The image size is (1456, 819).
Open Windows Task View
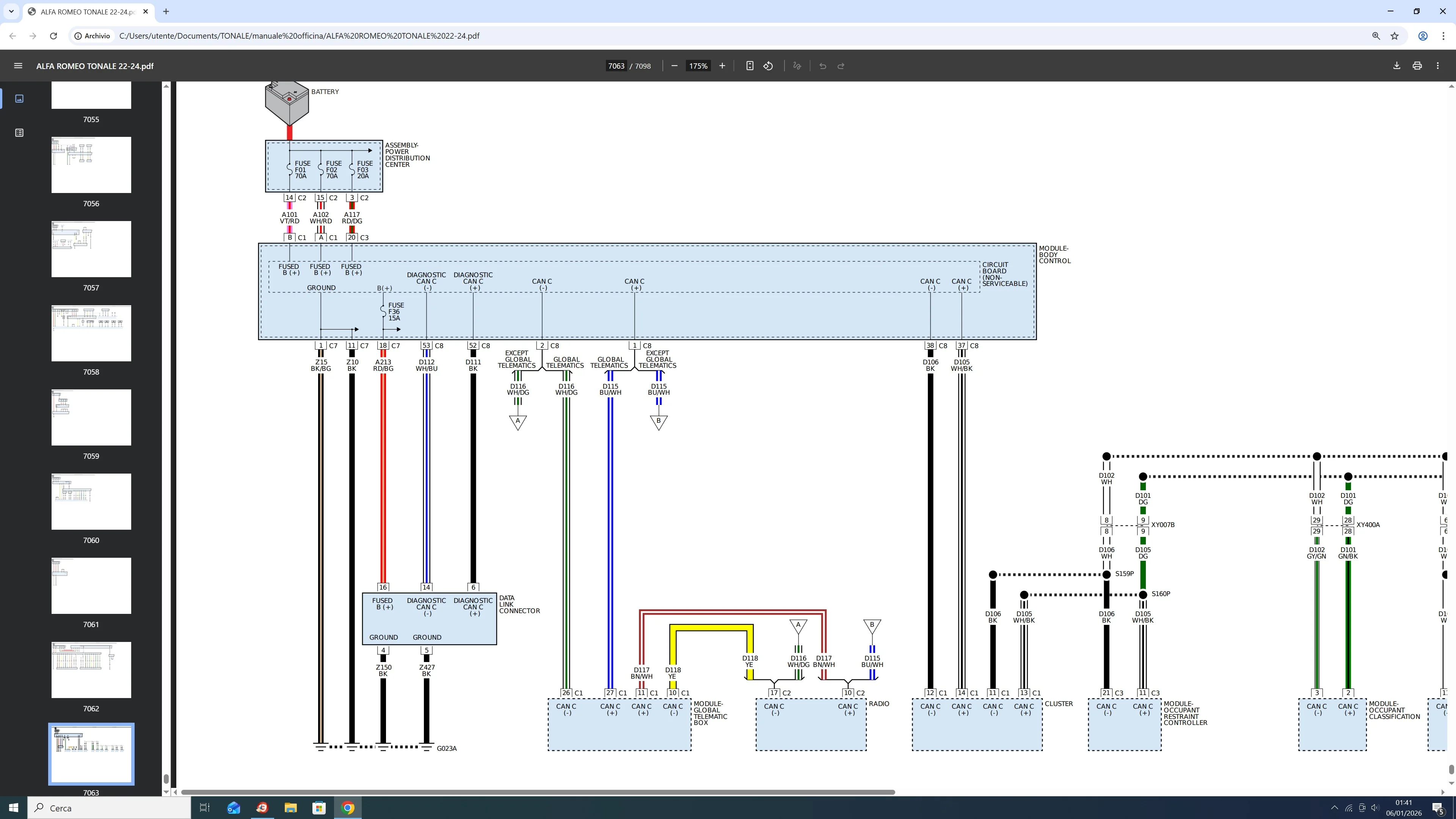click(x=205, y=808)
